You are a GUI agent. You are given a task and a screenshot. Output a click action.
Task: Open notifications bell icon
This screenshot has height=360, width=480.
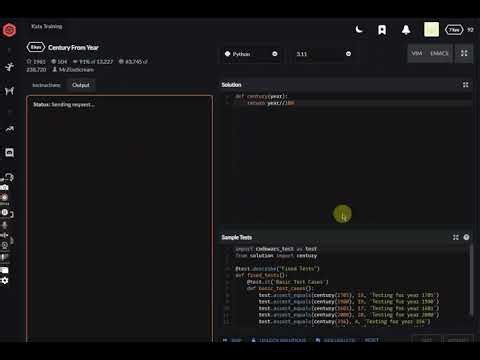pos(406,30)
